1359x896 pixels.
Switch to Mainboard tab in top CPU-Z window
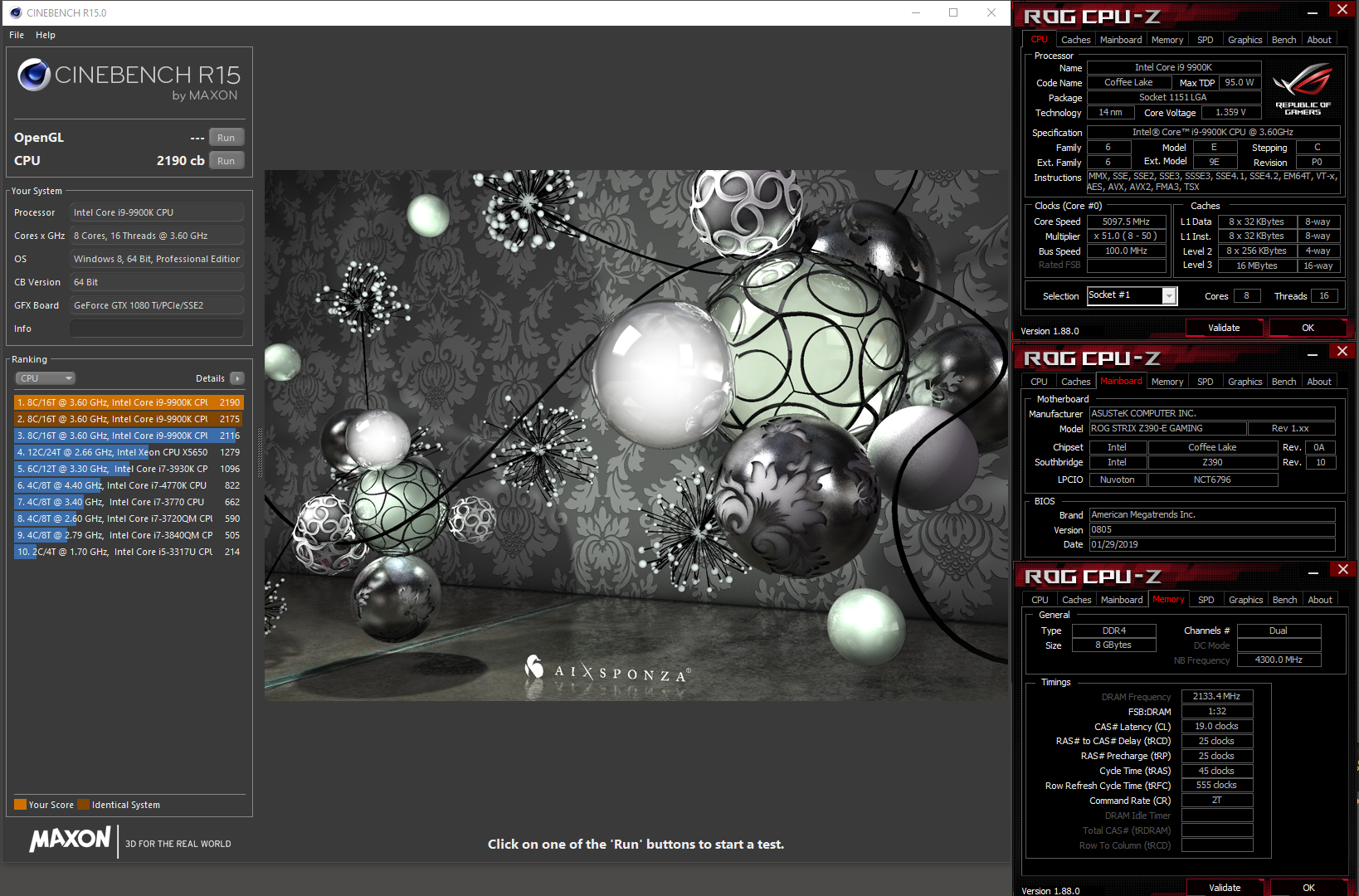tap(1121, 40)
